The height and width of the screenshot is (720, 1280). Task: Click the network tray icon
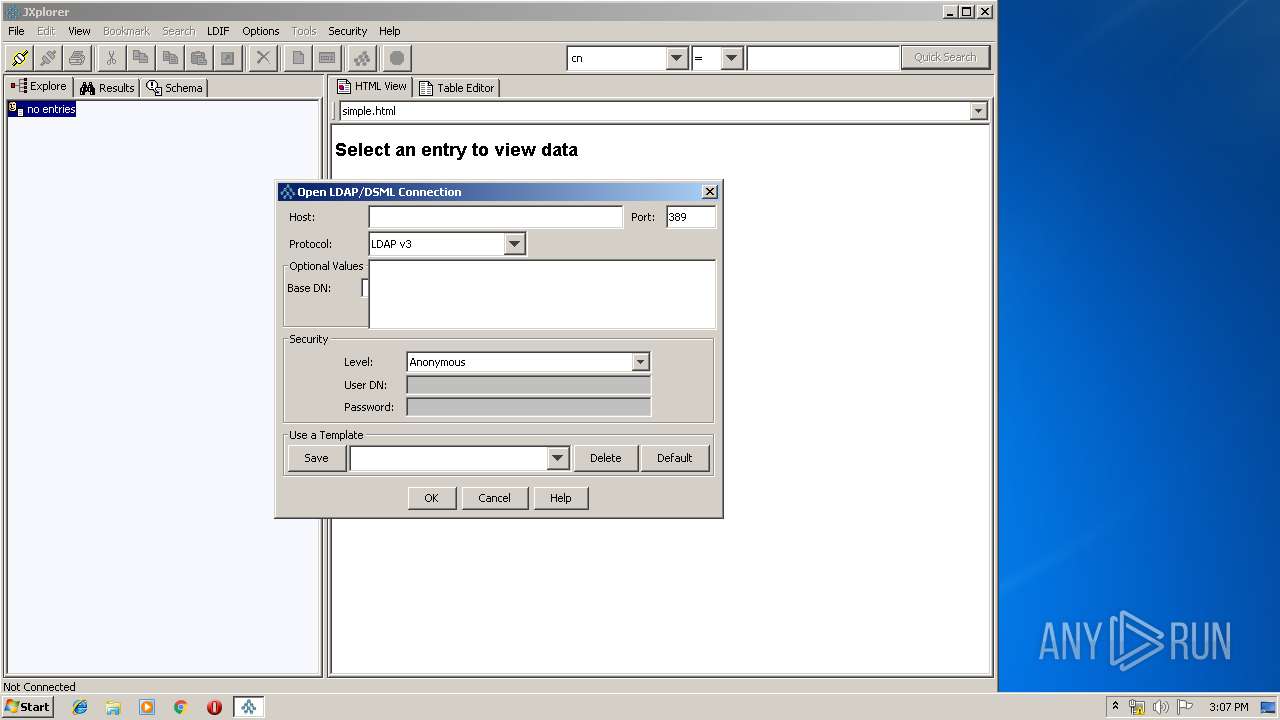coord(1137,707)
